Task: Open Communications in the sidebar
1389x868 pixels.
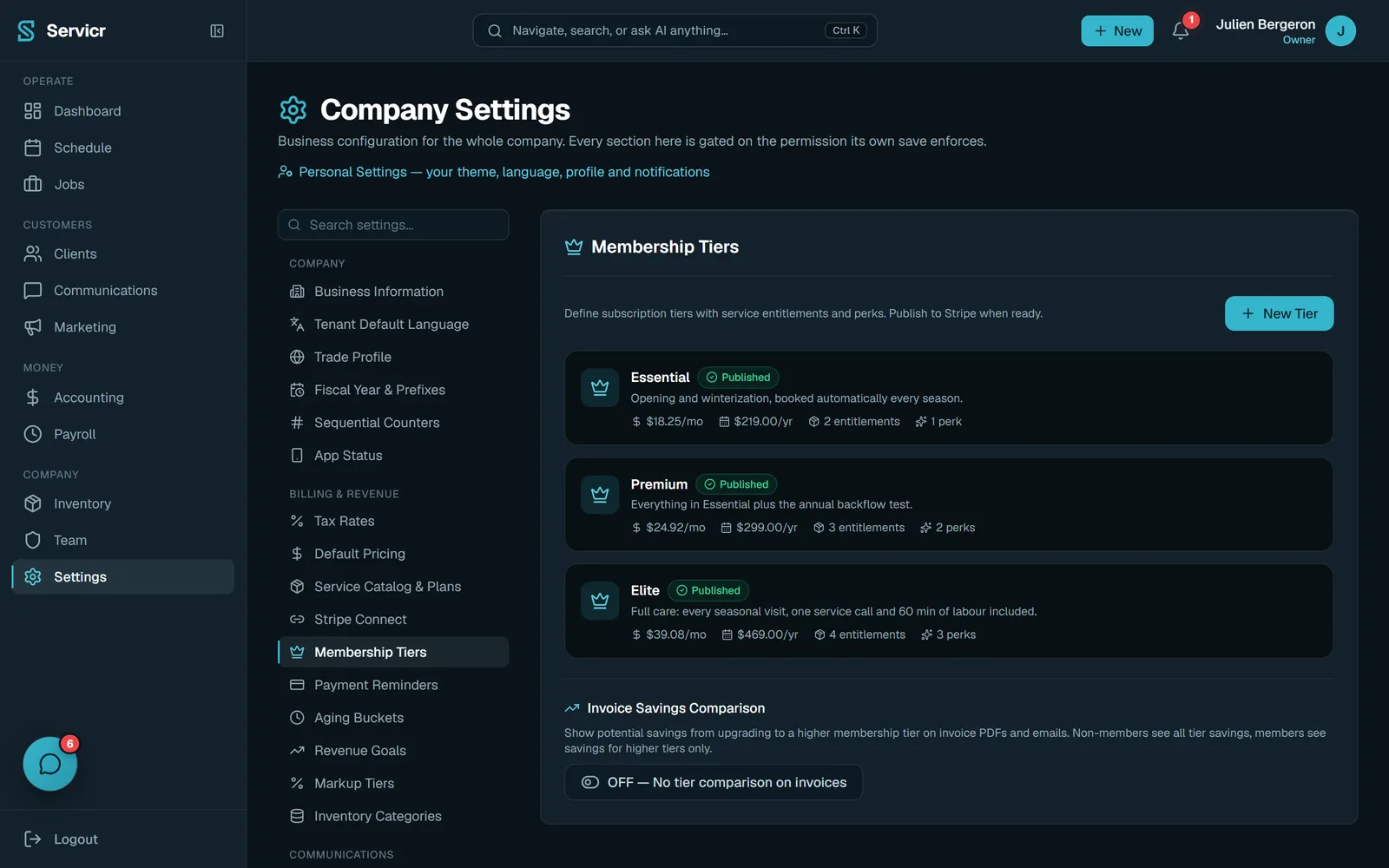Action: (122, 290)
